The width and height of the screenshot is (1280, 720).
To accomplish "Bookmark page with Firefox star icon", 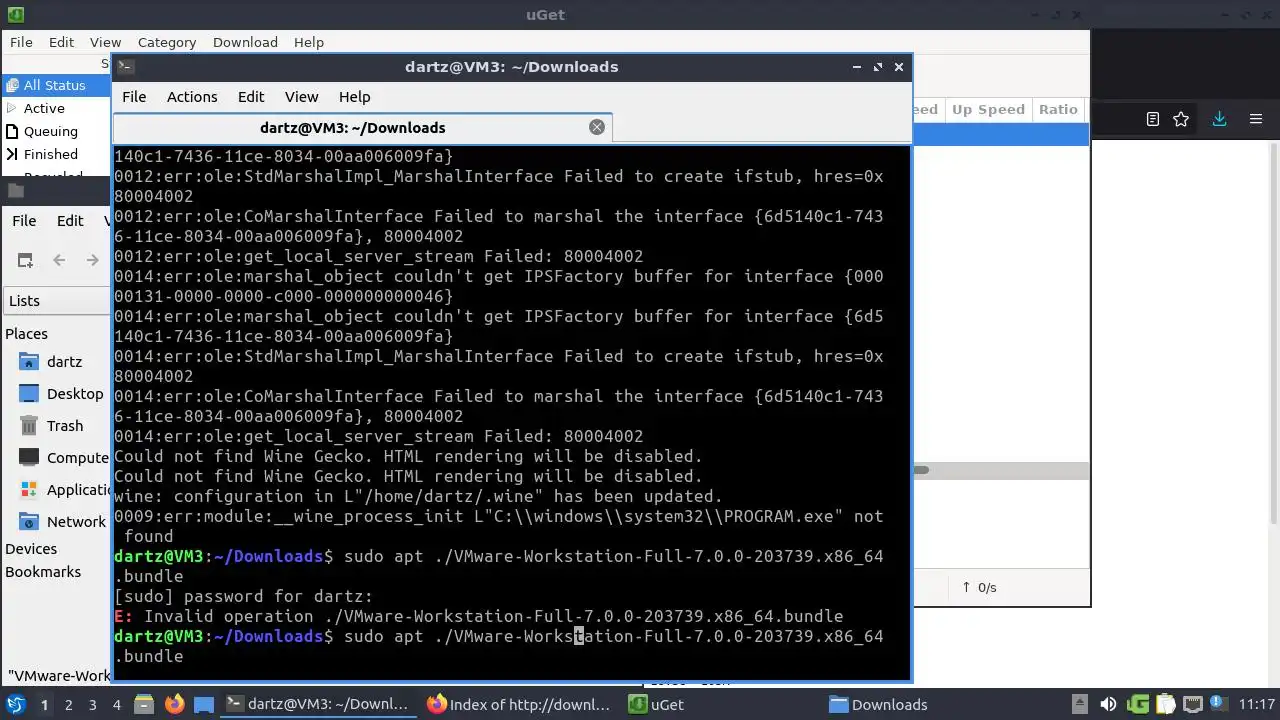I will (1181, 119).
